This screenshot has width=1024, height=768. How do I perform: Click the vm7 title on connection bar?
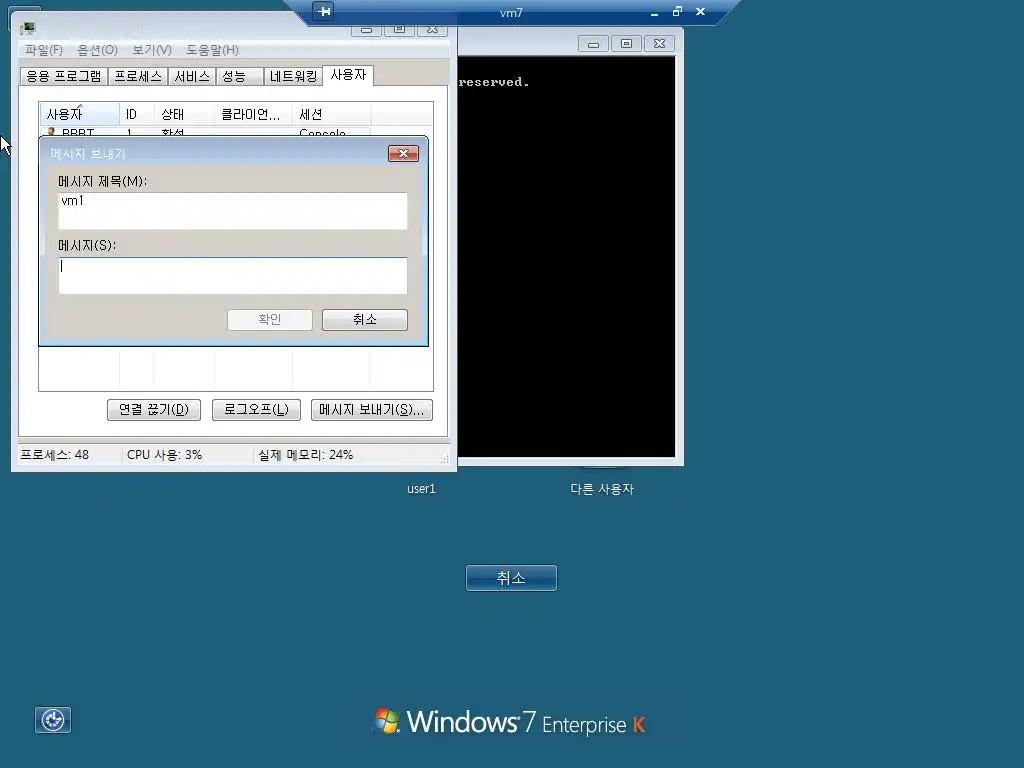[511, 12]
